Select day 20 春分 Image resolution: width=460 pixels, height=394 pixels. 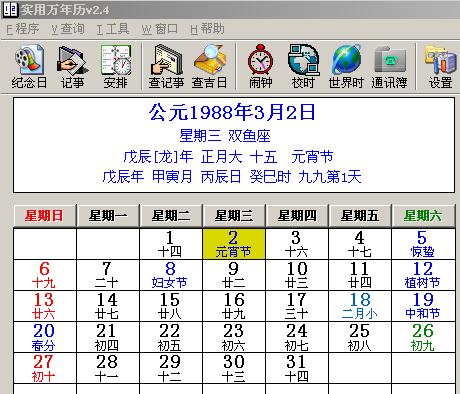click(x=45, y=337)
